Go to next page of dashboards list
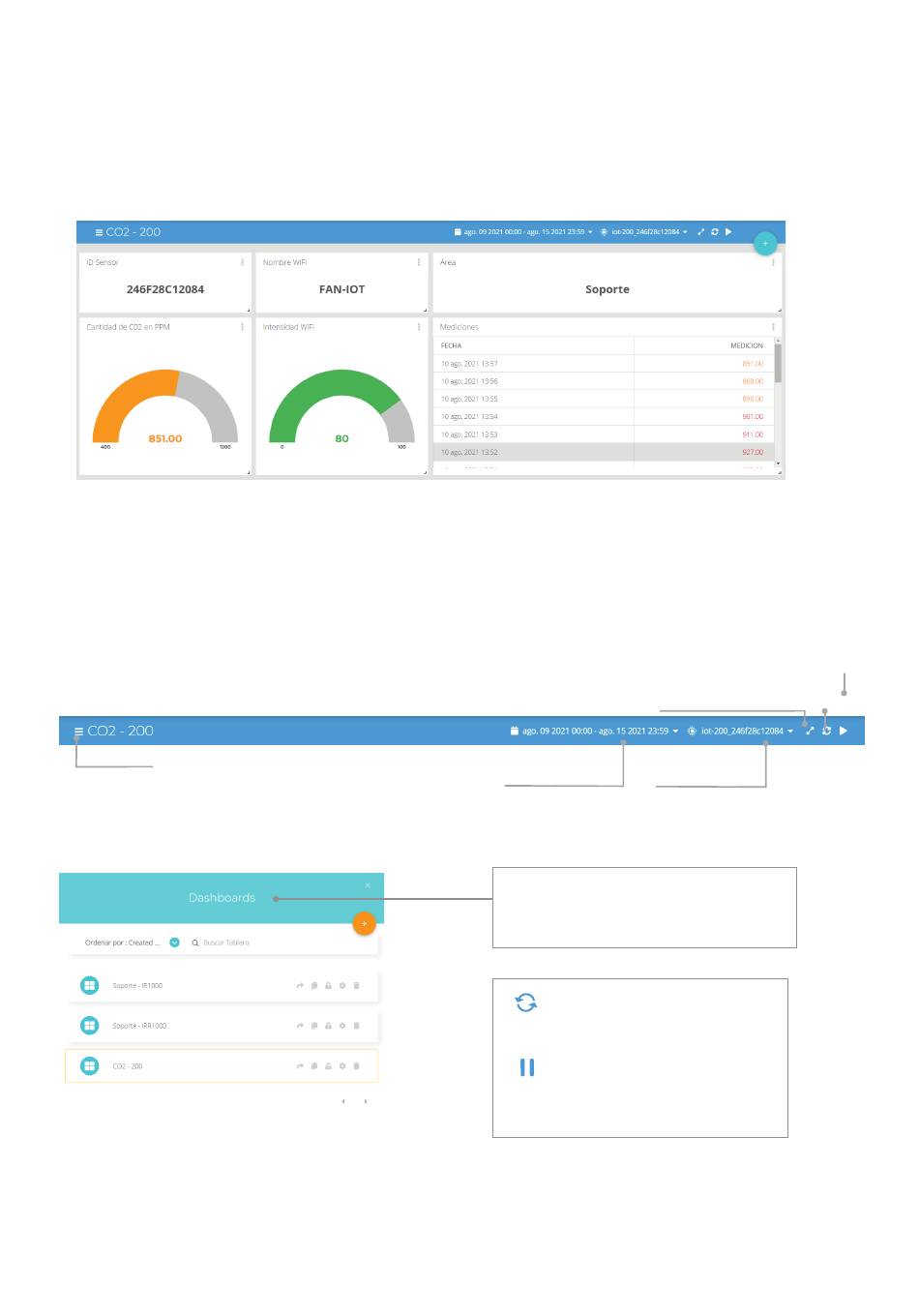919x1316 pixels. click(366, 1101)
